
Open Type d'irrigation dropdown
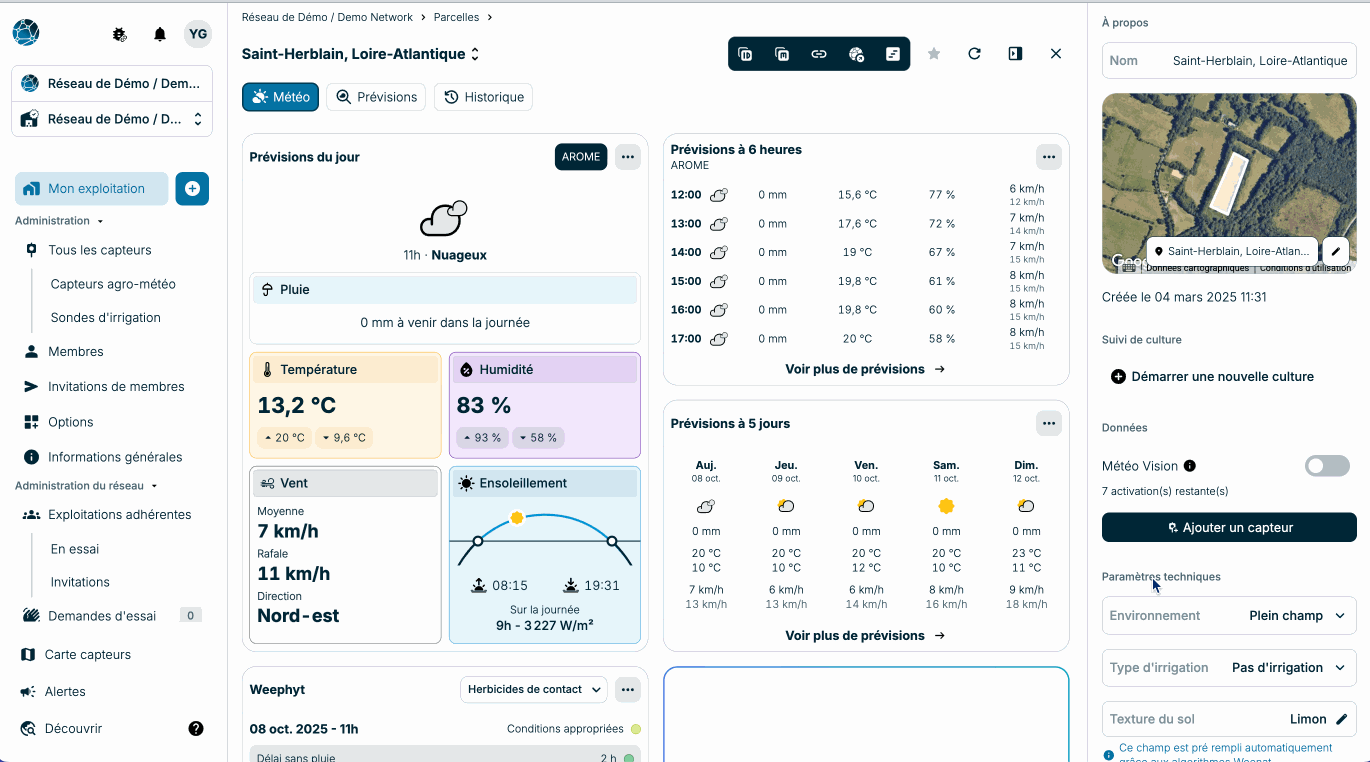[x=1229, y=668]
